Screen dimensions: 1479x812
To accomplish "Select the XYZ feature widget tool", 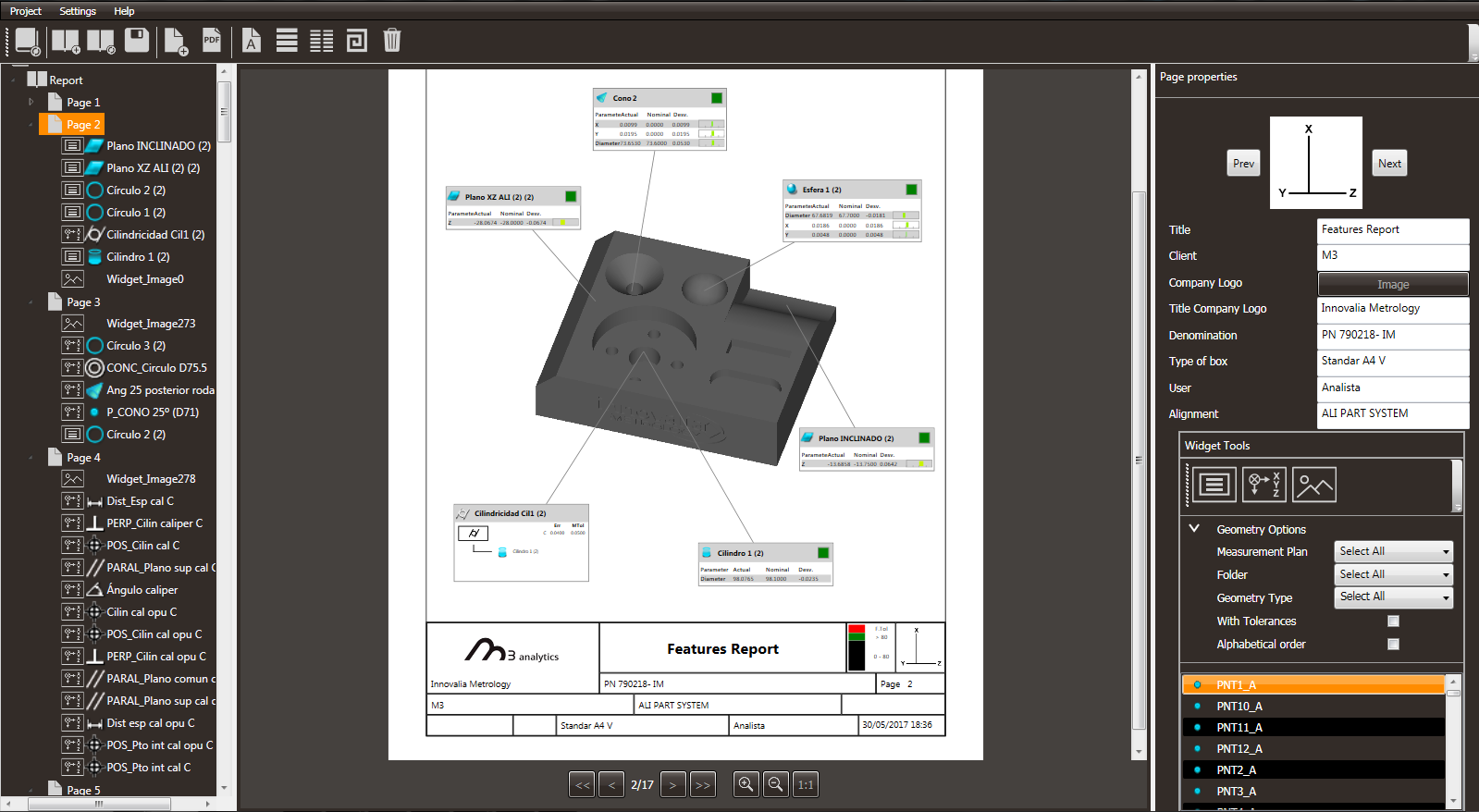I will (1263, 485).
